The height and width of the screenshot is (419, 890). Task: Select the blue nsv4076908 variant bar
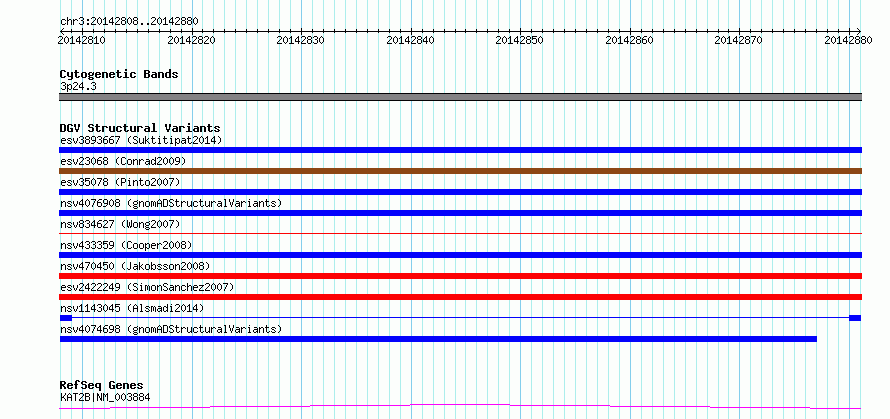460,213
